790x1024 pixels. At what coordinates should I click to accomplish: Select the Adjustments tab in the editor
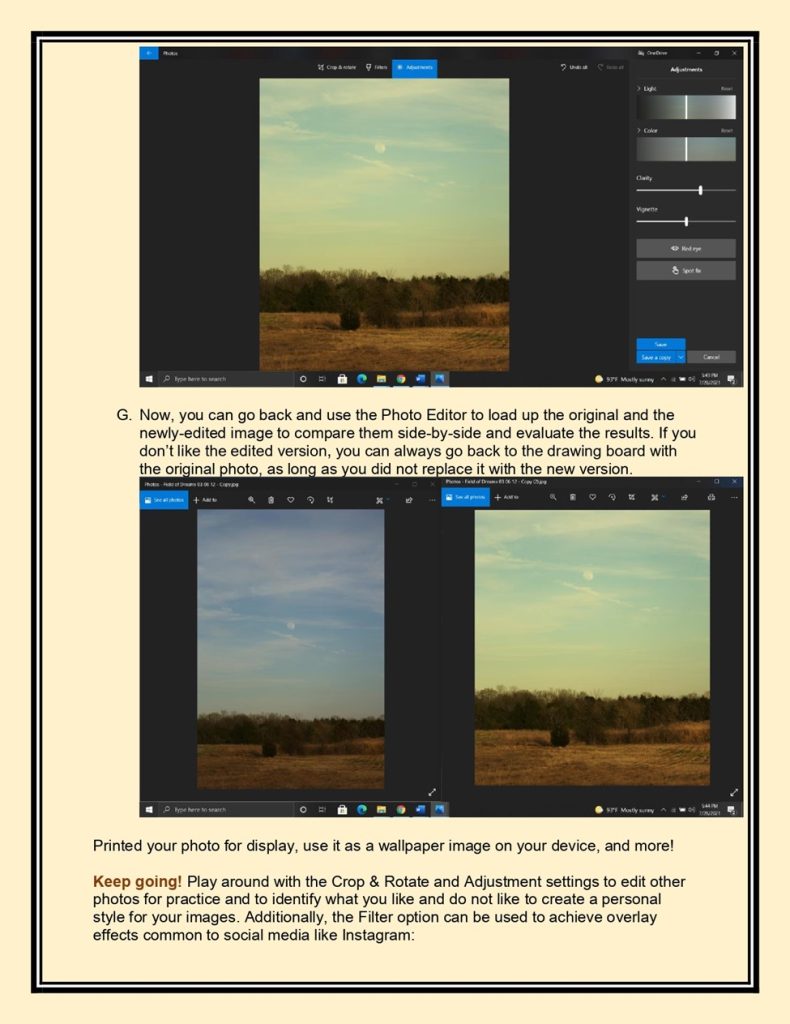point(415,68)
